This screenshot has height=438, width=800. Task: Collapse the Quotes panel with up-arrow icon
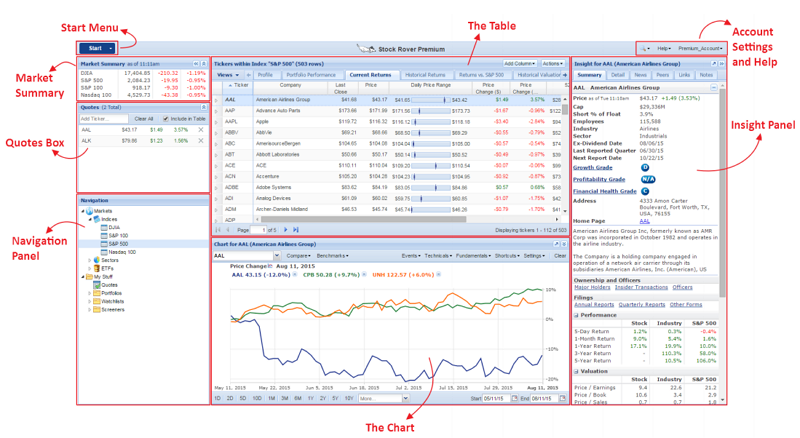tap(204, 107)
